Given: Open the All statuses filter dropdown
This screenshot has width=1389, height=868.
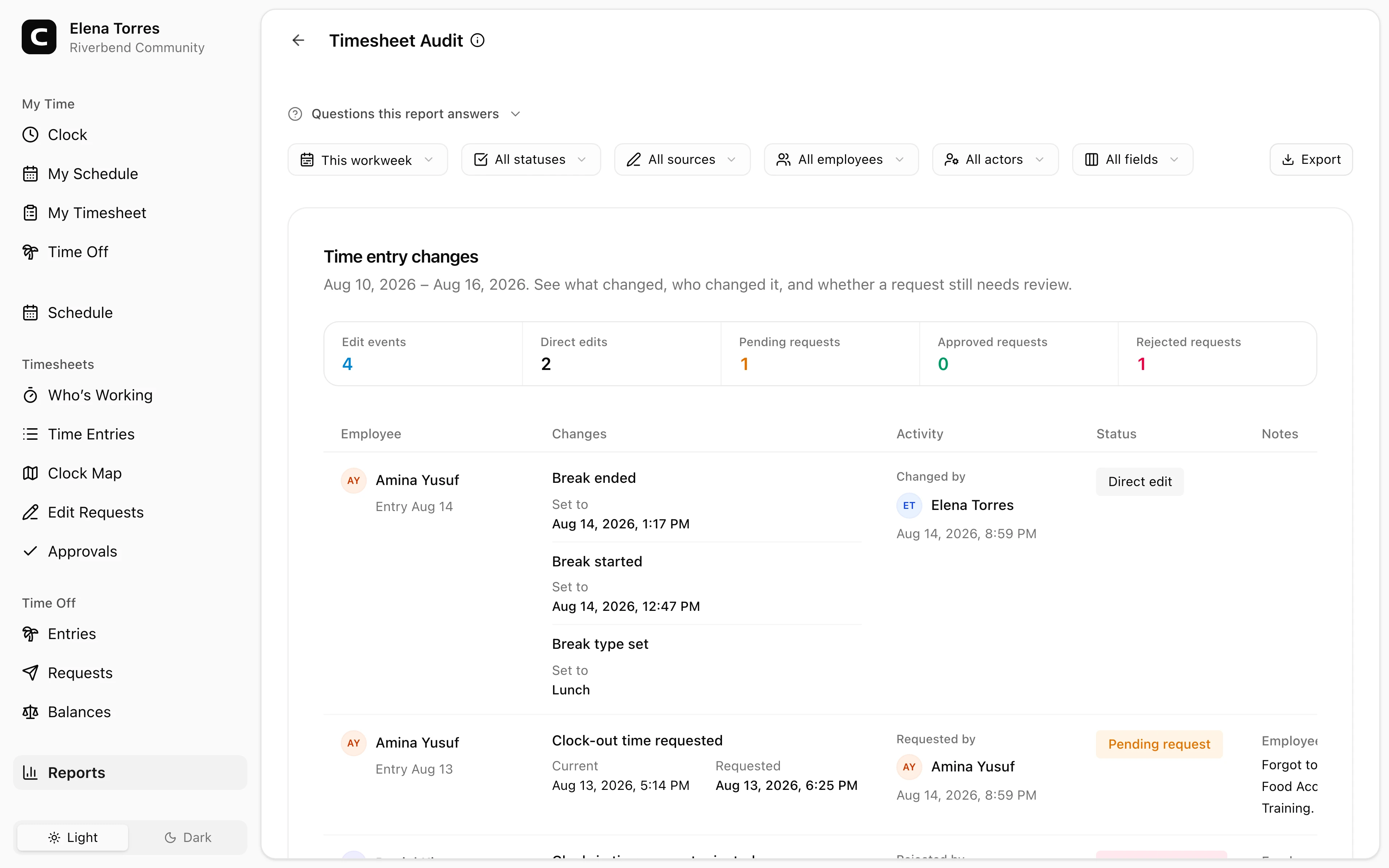Looking at the screenshot, I should [x=531, y=159].
